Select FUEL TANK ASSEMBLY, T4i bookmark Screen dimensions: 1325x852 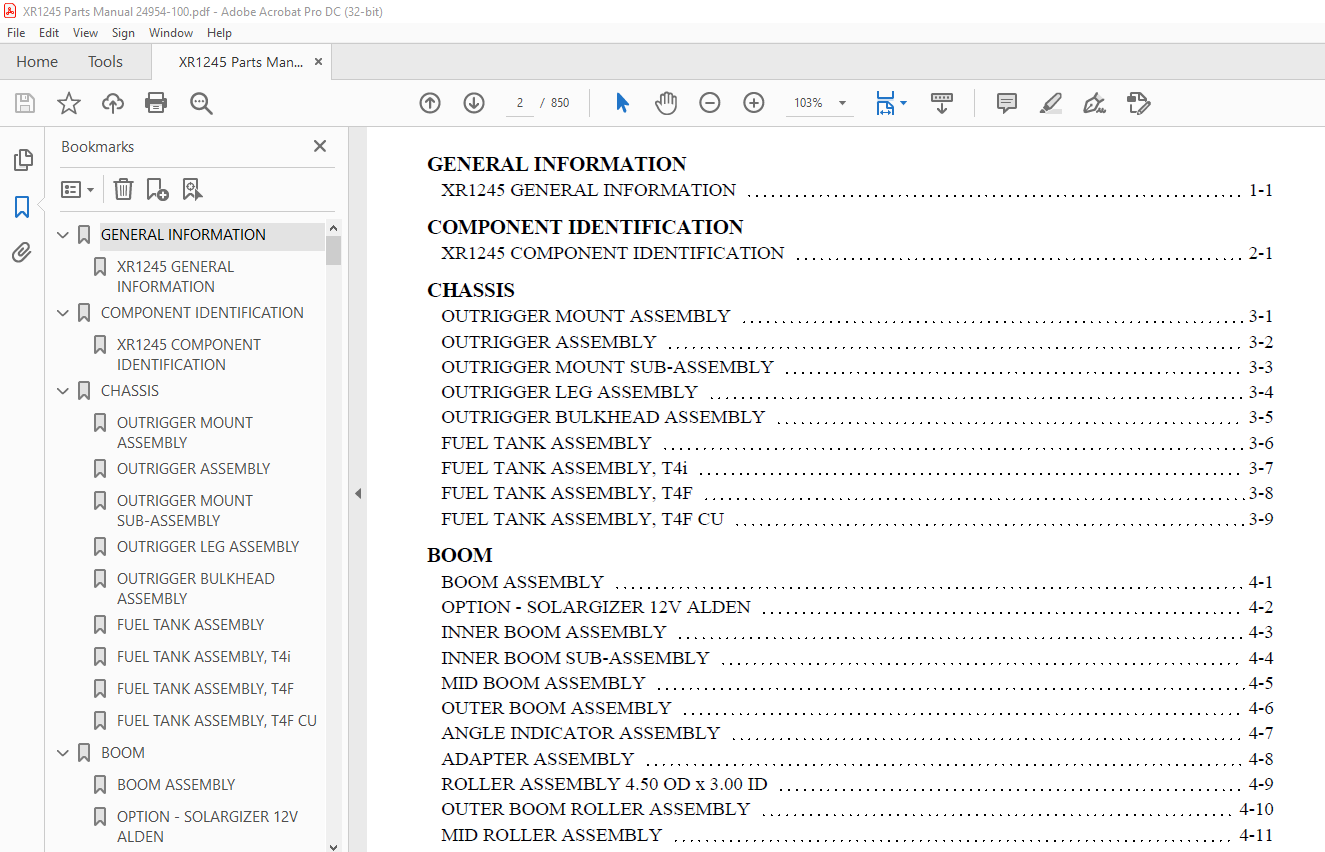tap(203, 657)
